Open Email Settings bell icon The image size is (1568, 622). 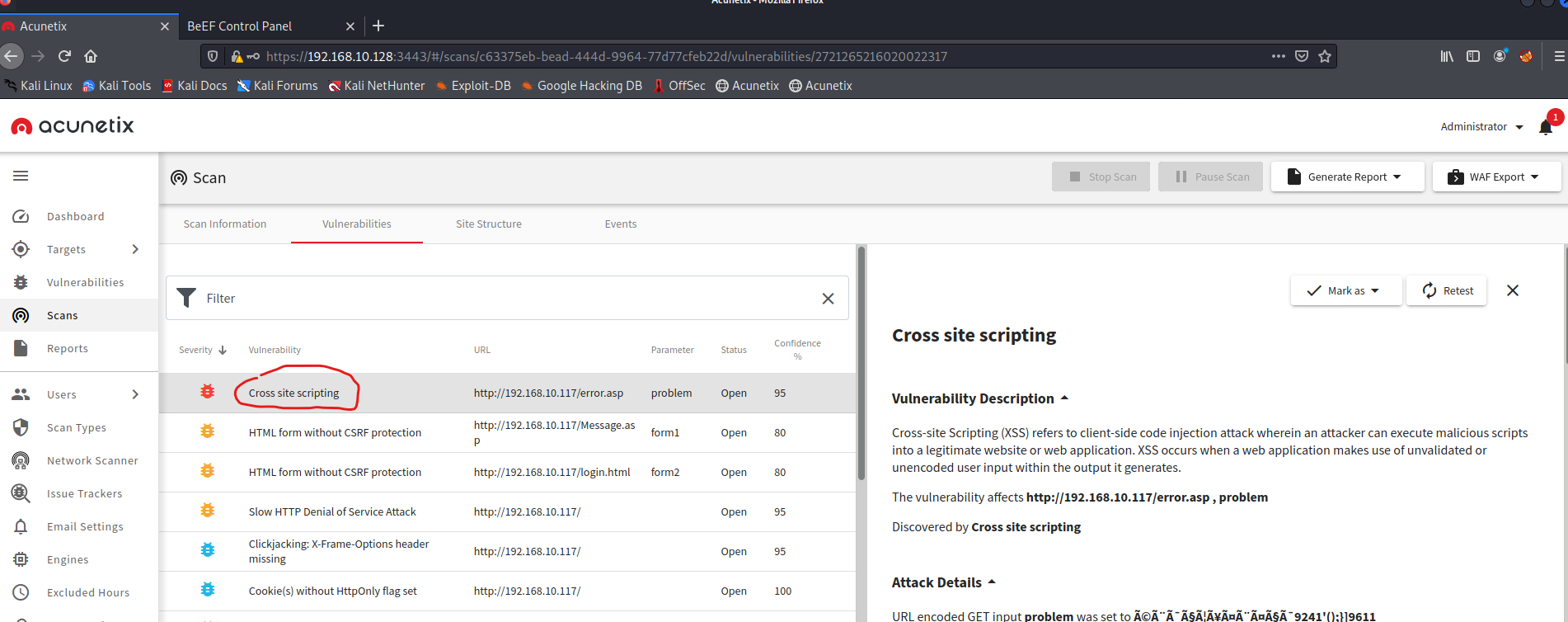pyautogui.click(x=21, y=526)
